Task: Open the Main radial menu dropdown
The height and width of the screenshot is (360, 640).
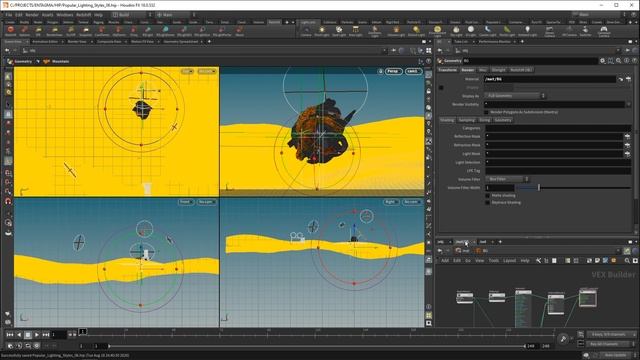Action: click(x=175, y=15)
